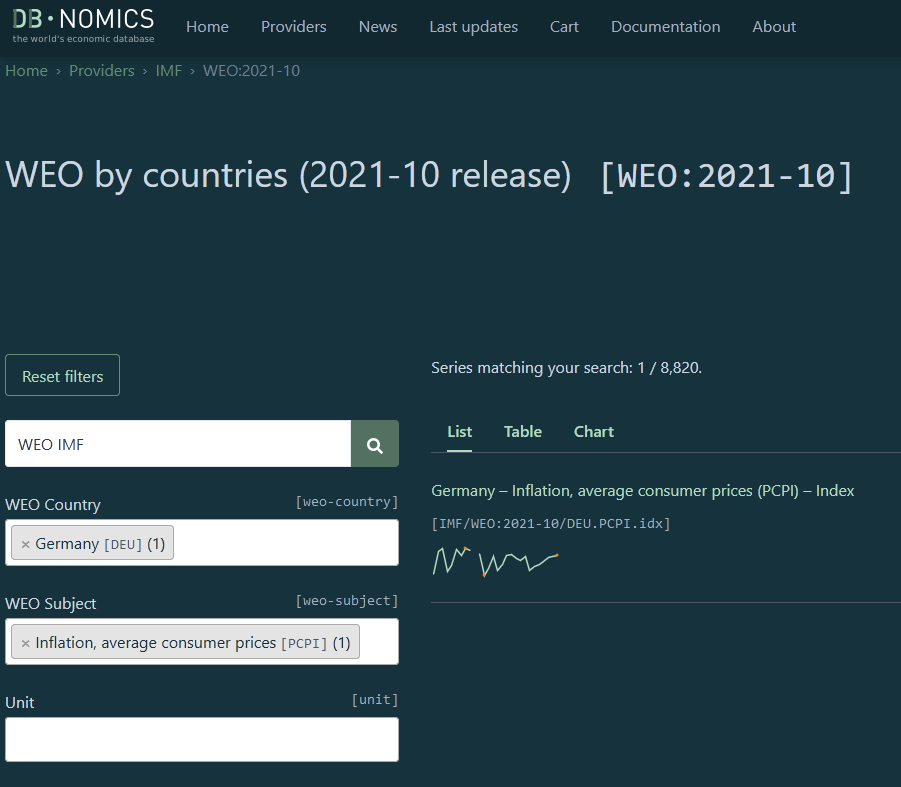This screenshot has width=901, height=787.
Task: Focus the search field containing WEO IMF
Action: pos(178,443)
